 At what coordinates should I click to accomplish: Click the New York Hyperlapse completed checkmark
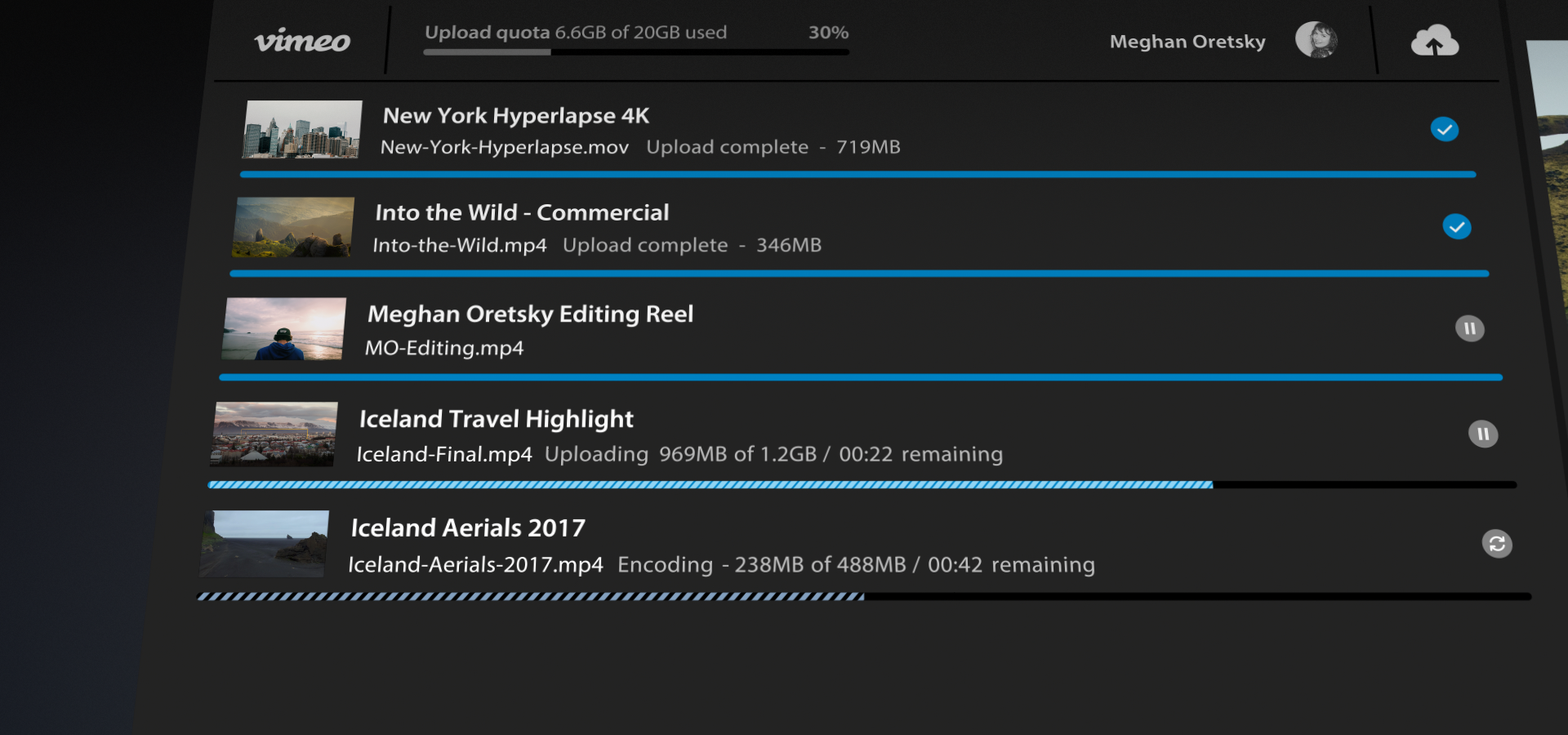coord(1445,129)
